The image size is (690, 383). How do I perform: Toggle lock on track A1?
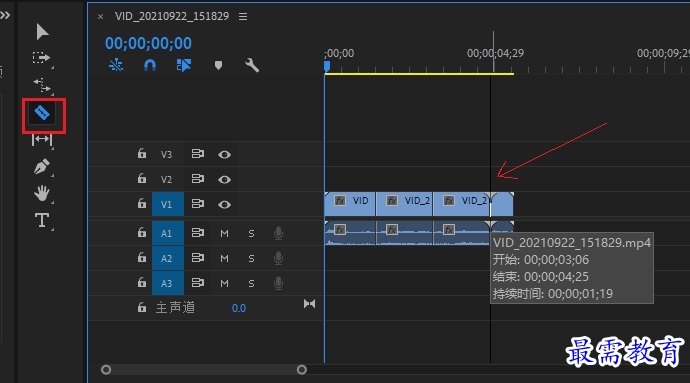[x=141, y=232]
